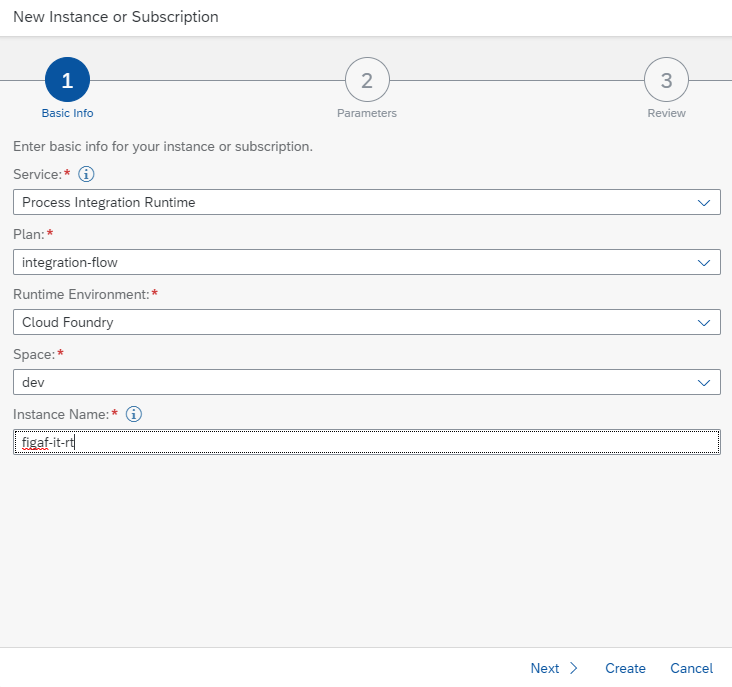The width and height of the screenshot is (732, 687).
Task: Click the Cloud Foundry runtime field
Action: pos(367,322)
